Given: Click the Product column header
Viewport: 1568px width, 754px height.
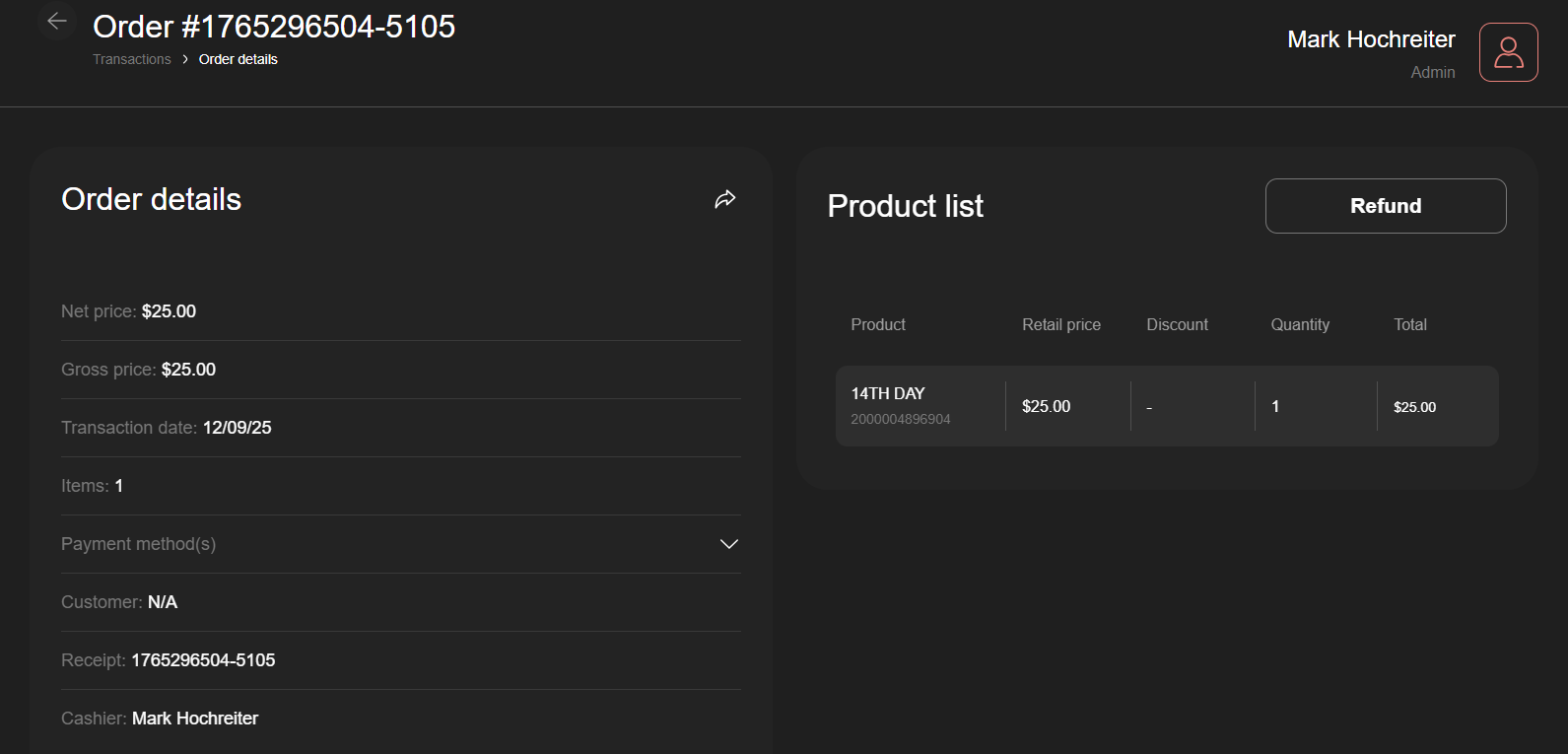Looking at the screenshot, I should tap(878, 324).
